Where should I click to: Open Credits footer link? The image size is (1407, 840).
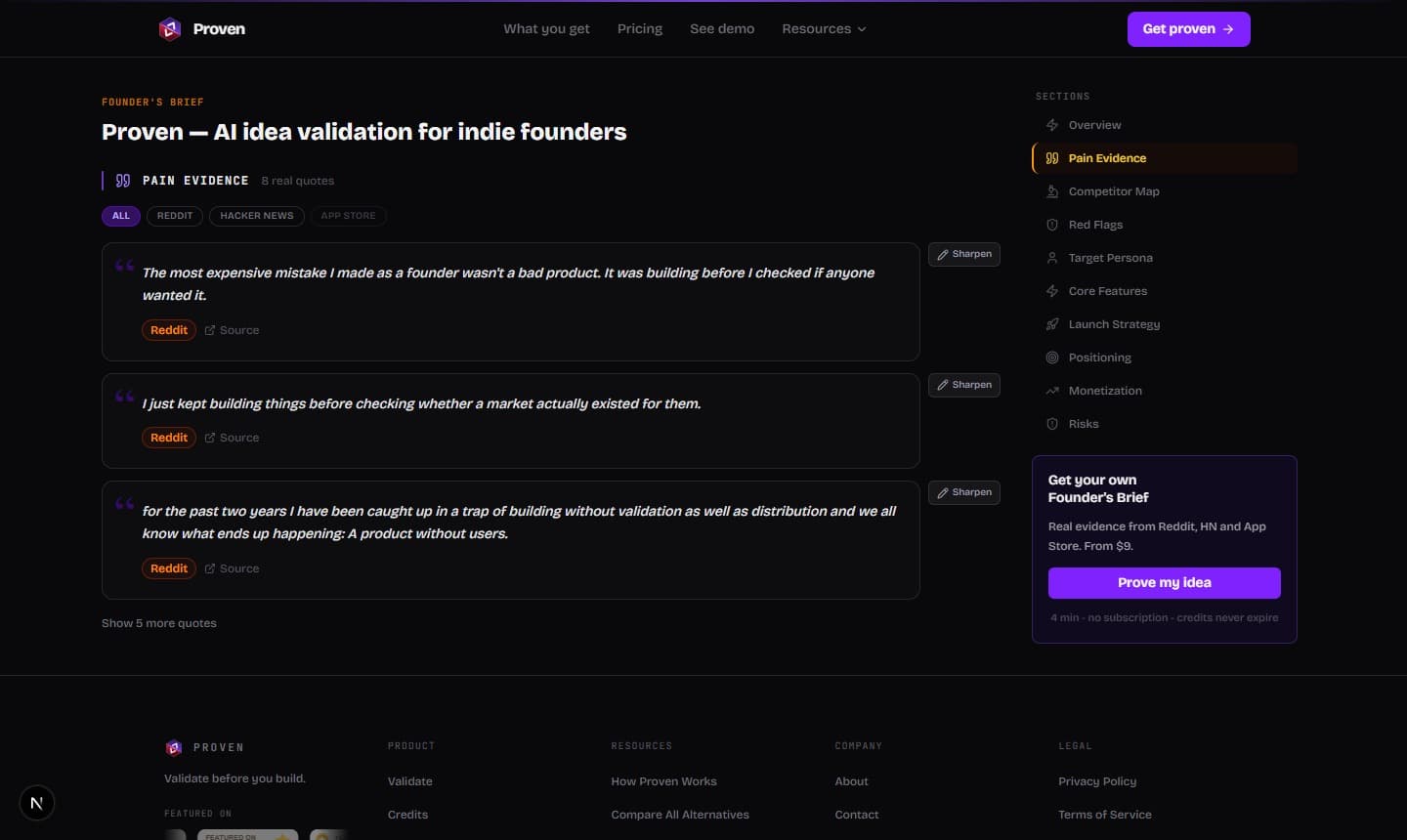coord(407,815)
